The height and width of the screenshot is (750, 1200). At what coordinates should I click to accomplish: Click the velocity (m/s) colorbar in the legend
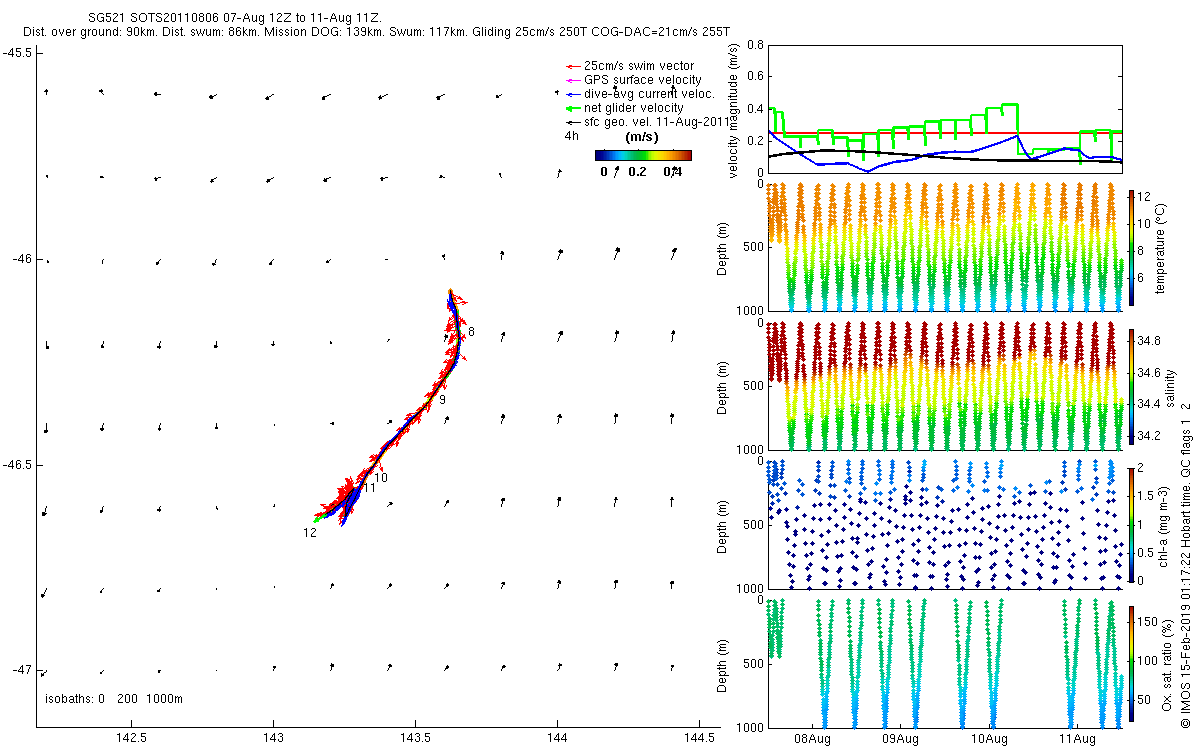tap(643, 155)
